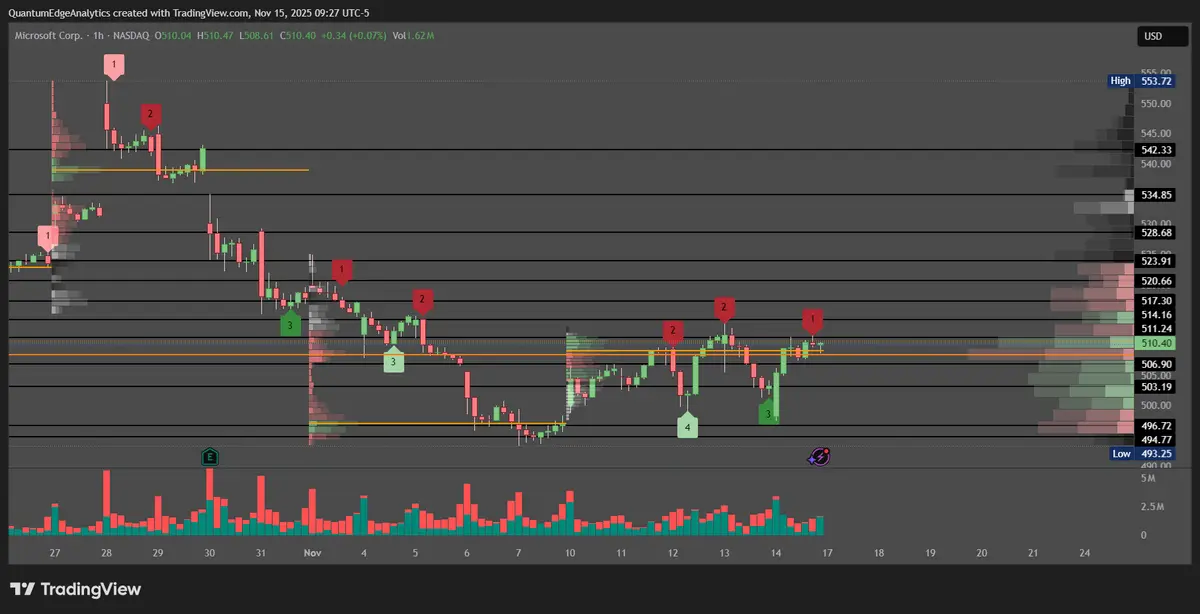This screenshot has width=1200, height=614.
Task: Click the '2.5 M' volume axis label
Action: pos(1153,507)
